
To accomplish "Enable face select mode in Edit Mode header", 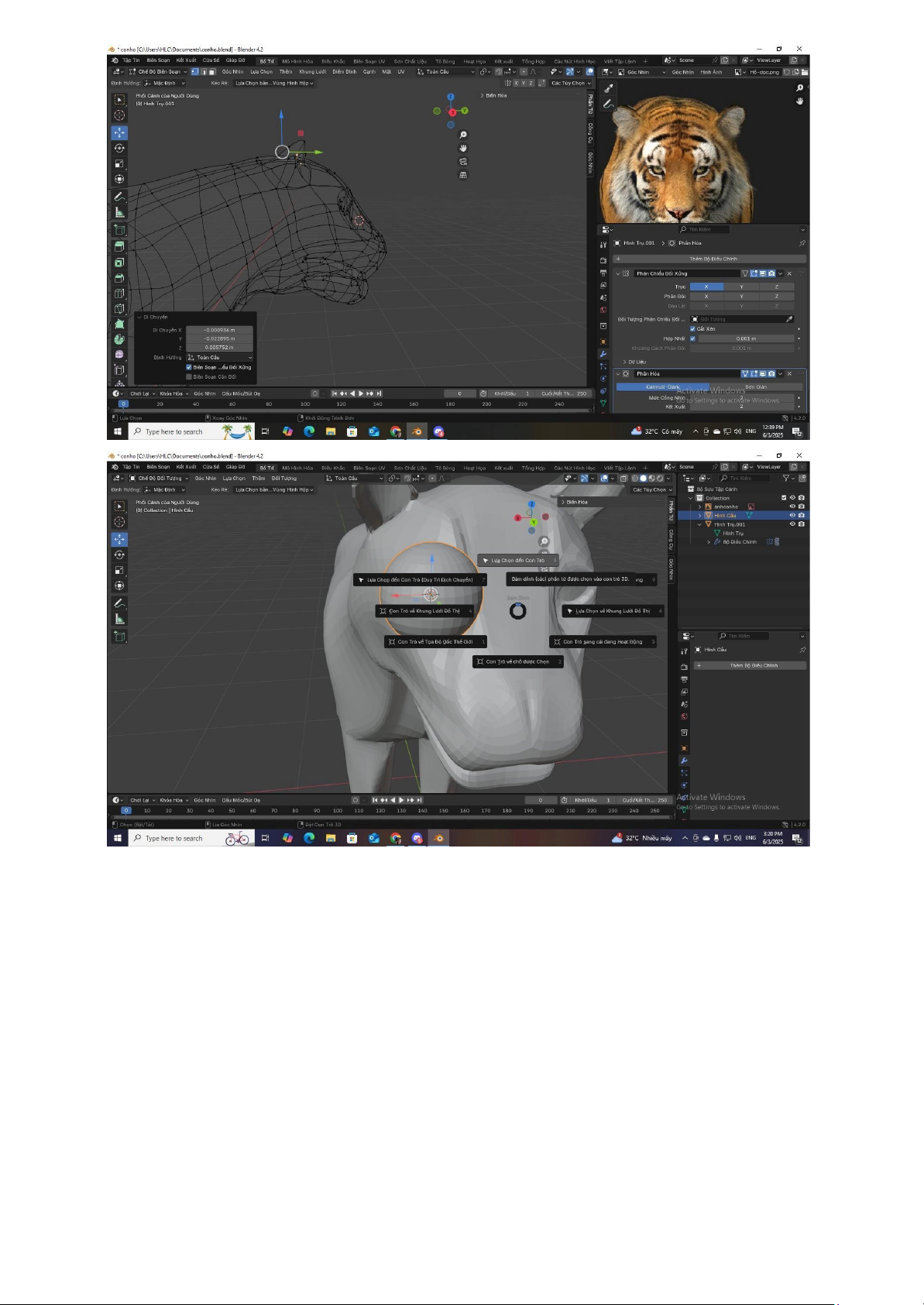I will tap(211, 72).
